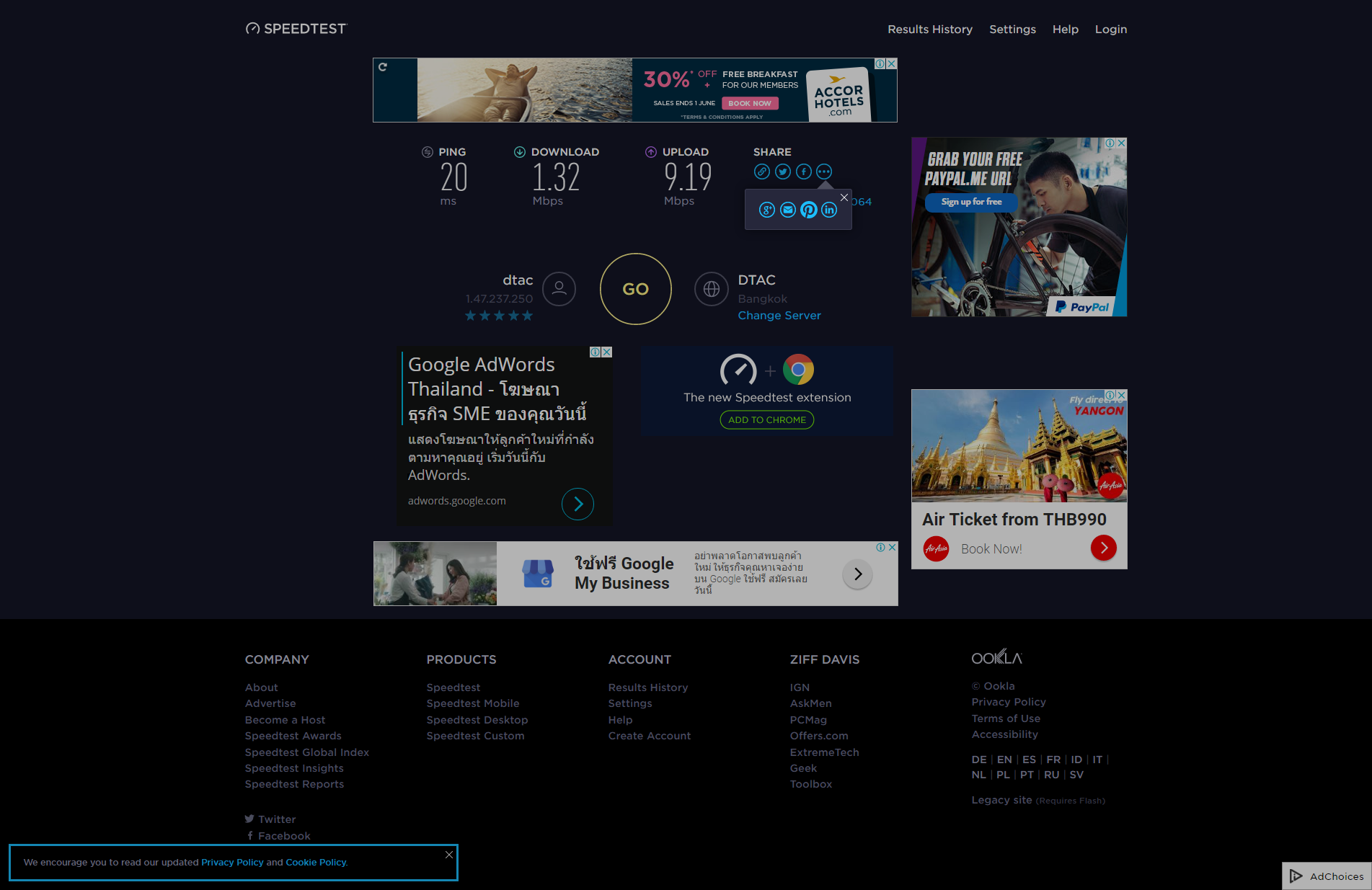Share on LinkedIn icon in popup

[x=829, y=210]
